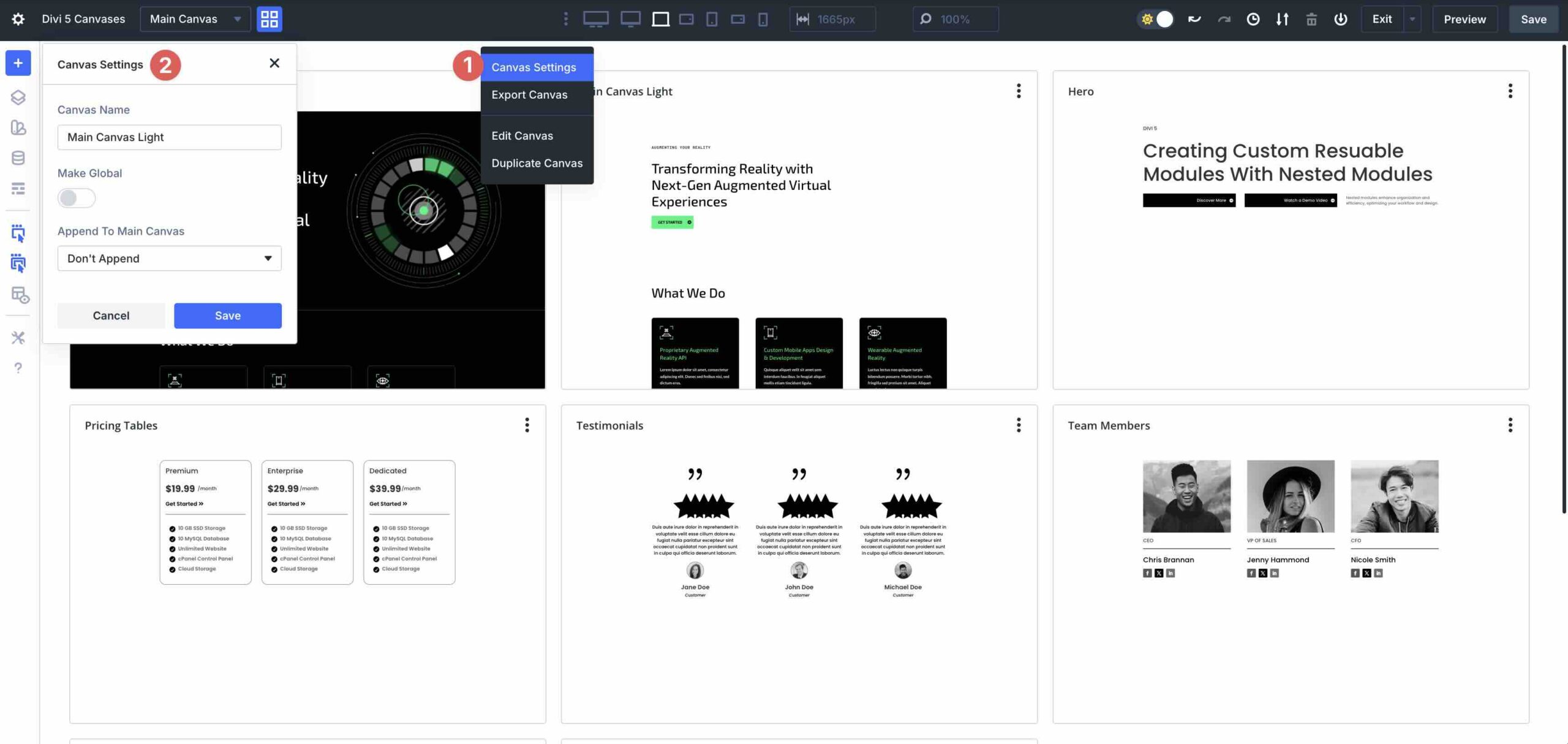Save the Canvas Settings changes
Screen dimensions: 1568x744
(227, 315)
